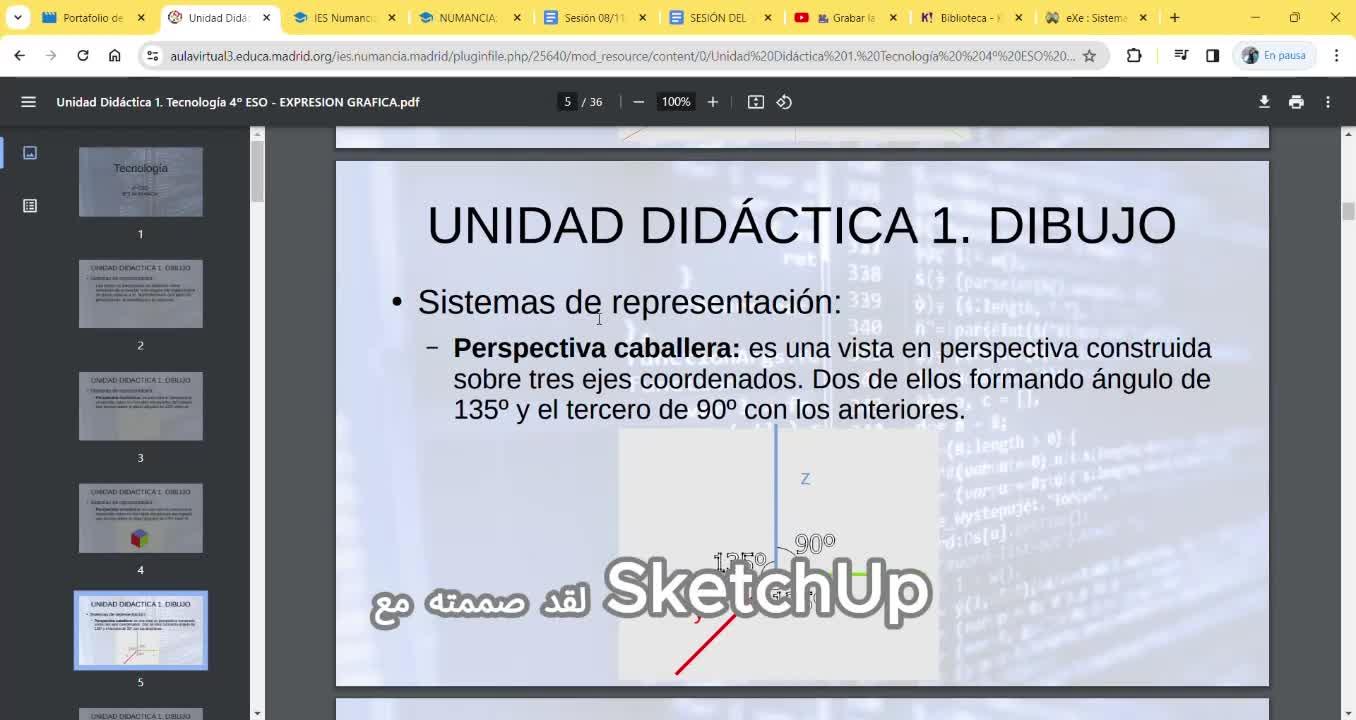Close the Portafolio tab
The width and height of the screenshot is (1356, 720).
[x=141, y=18]
